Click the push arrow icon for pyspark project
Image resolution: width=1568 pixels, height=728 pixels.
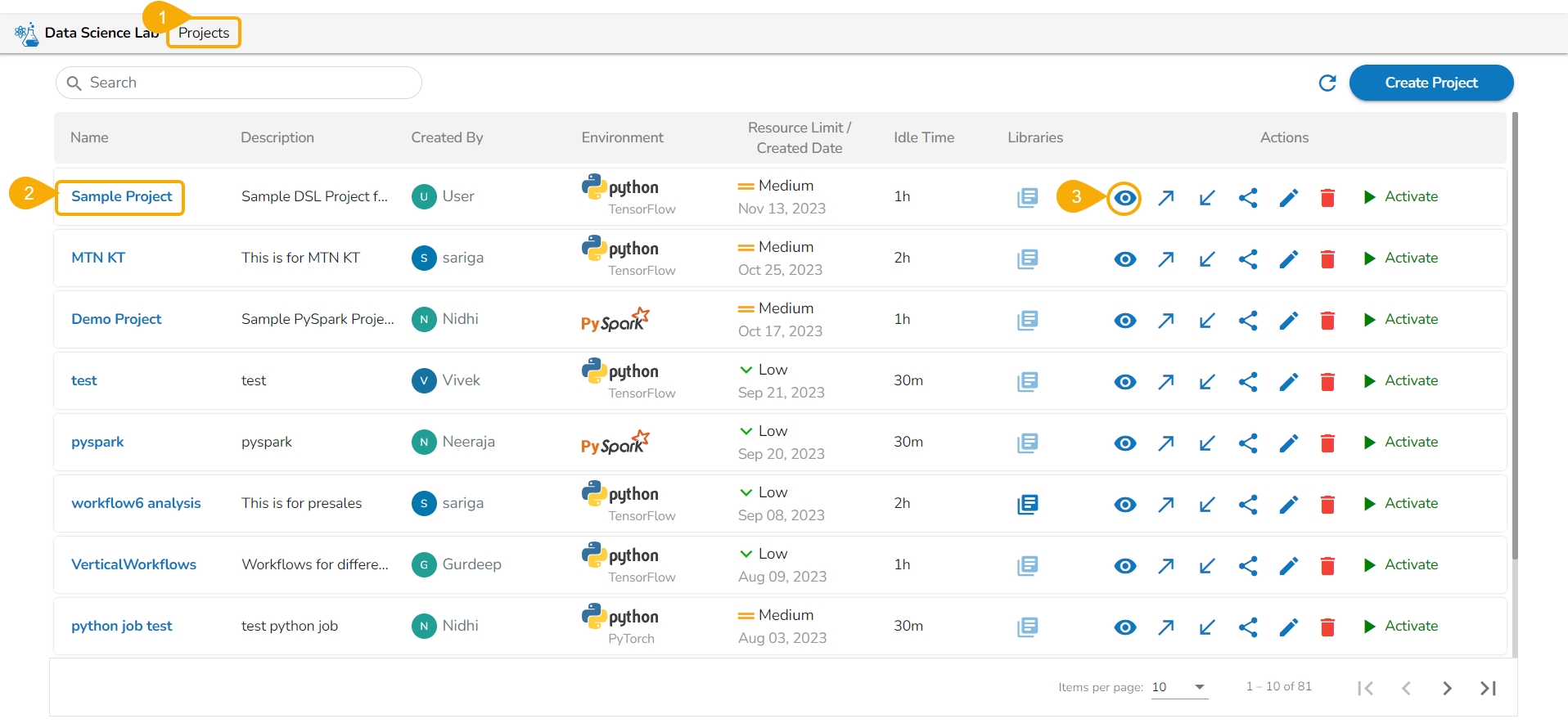click(x=1165, y=443)
